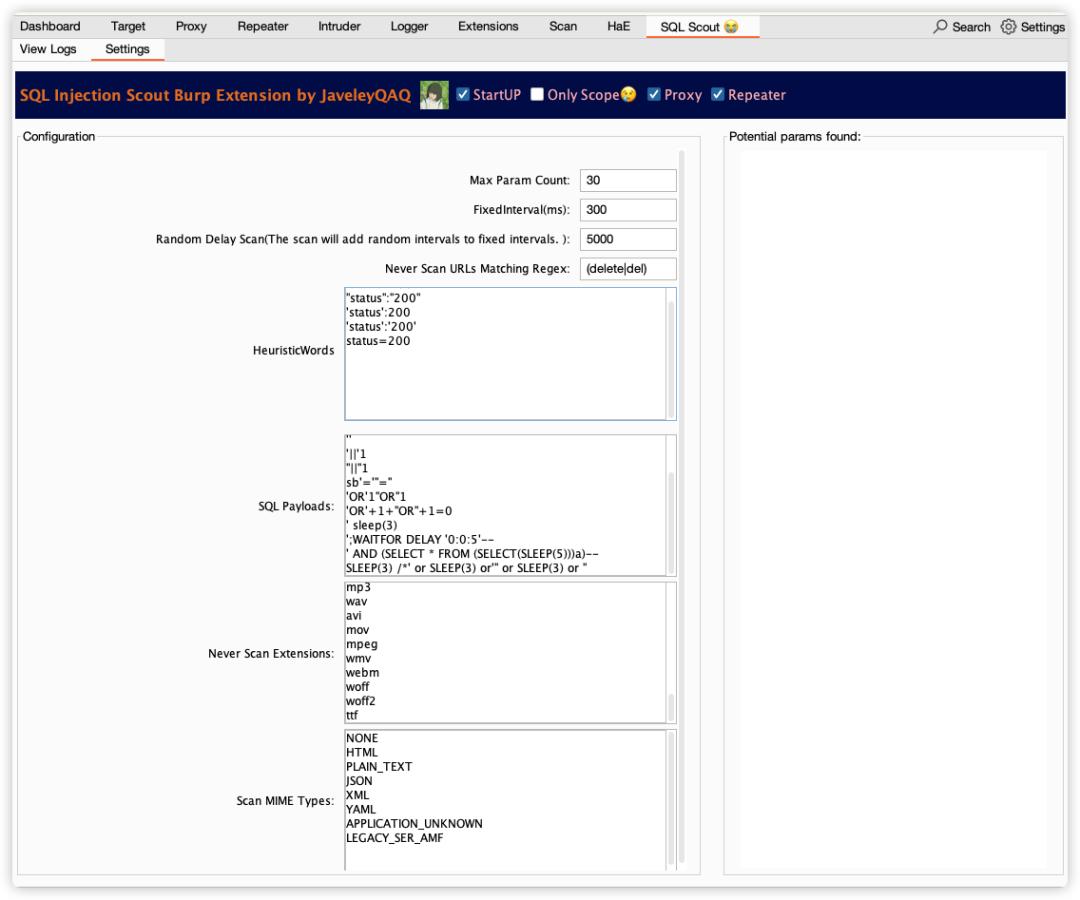Switch to the View Logs sub-tab
Image resolution: width=1080 pixels, height=900 pixels.
click(48, 49)
